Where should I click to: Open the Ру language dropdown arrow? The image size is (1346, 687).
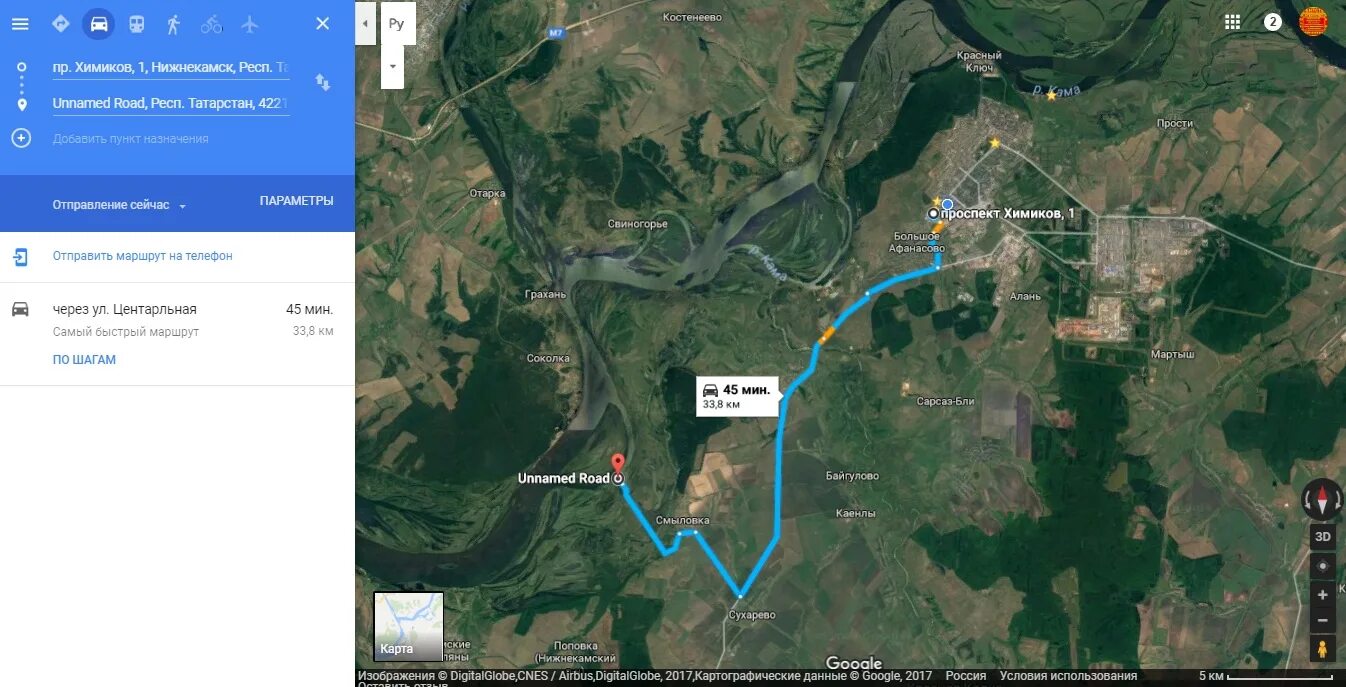click(392, 67)
